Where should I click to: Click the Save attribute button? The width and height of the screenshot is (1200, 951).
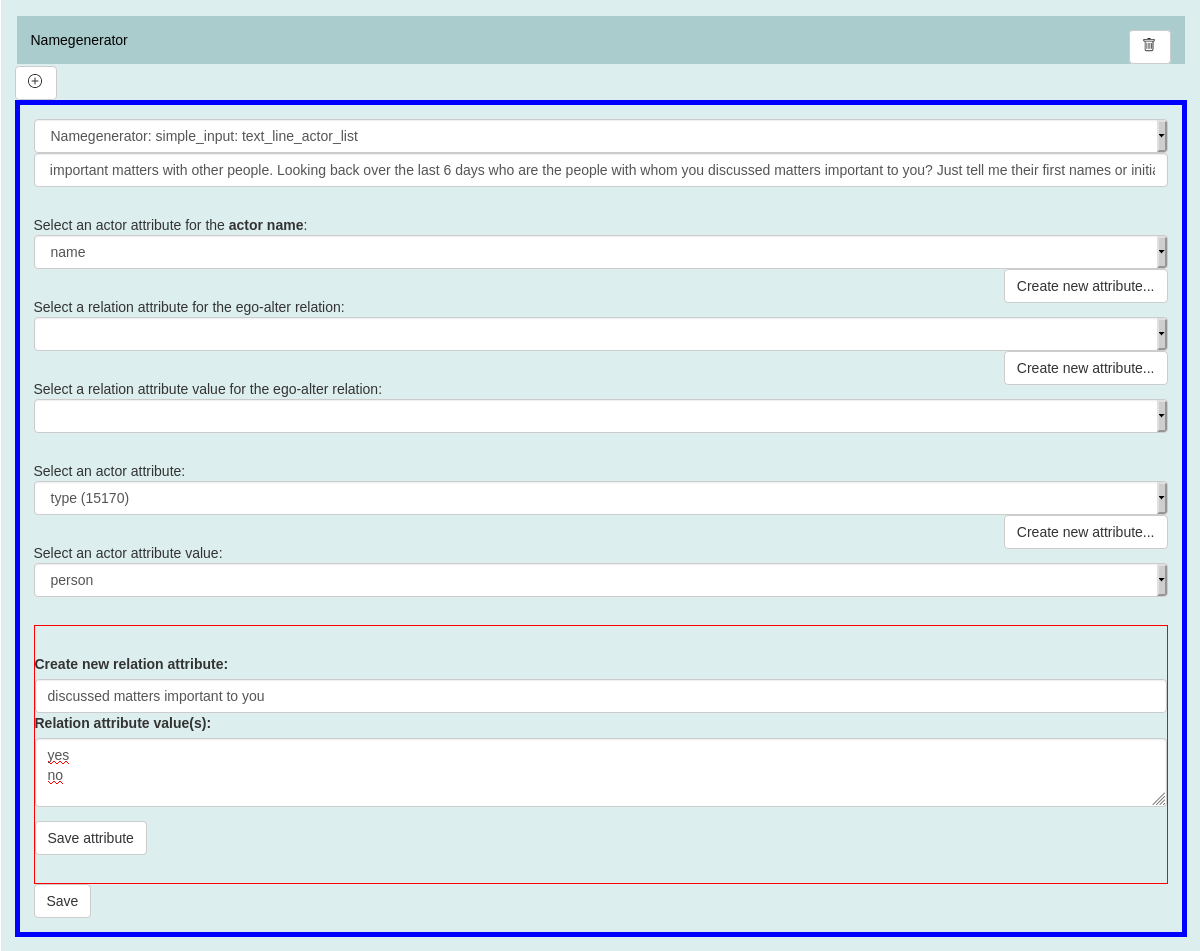point(91,838)
